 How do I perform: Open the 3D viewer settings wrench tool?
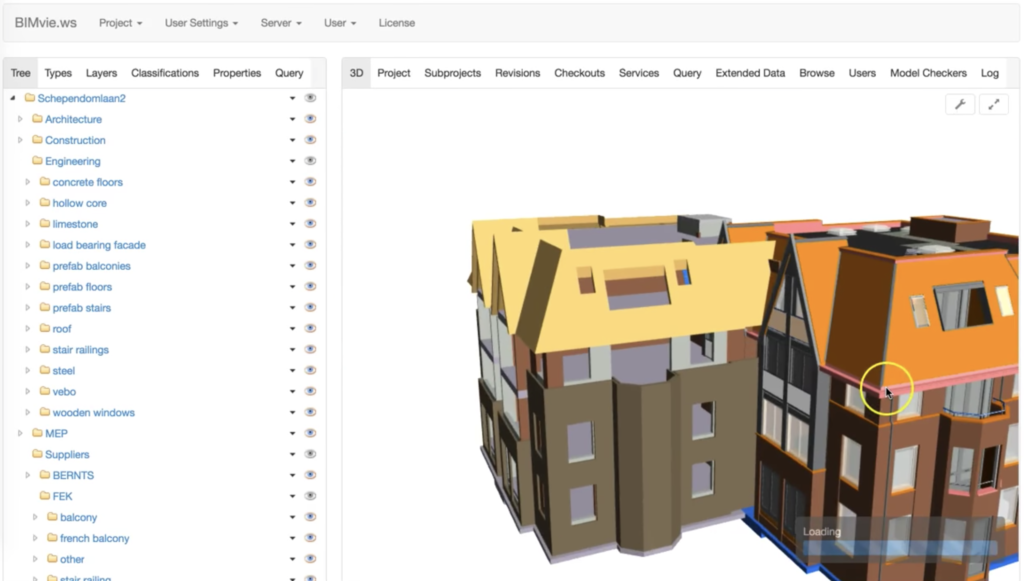959,103
